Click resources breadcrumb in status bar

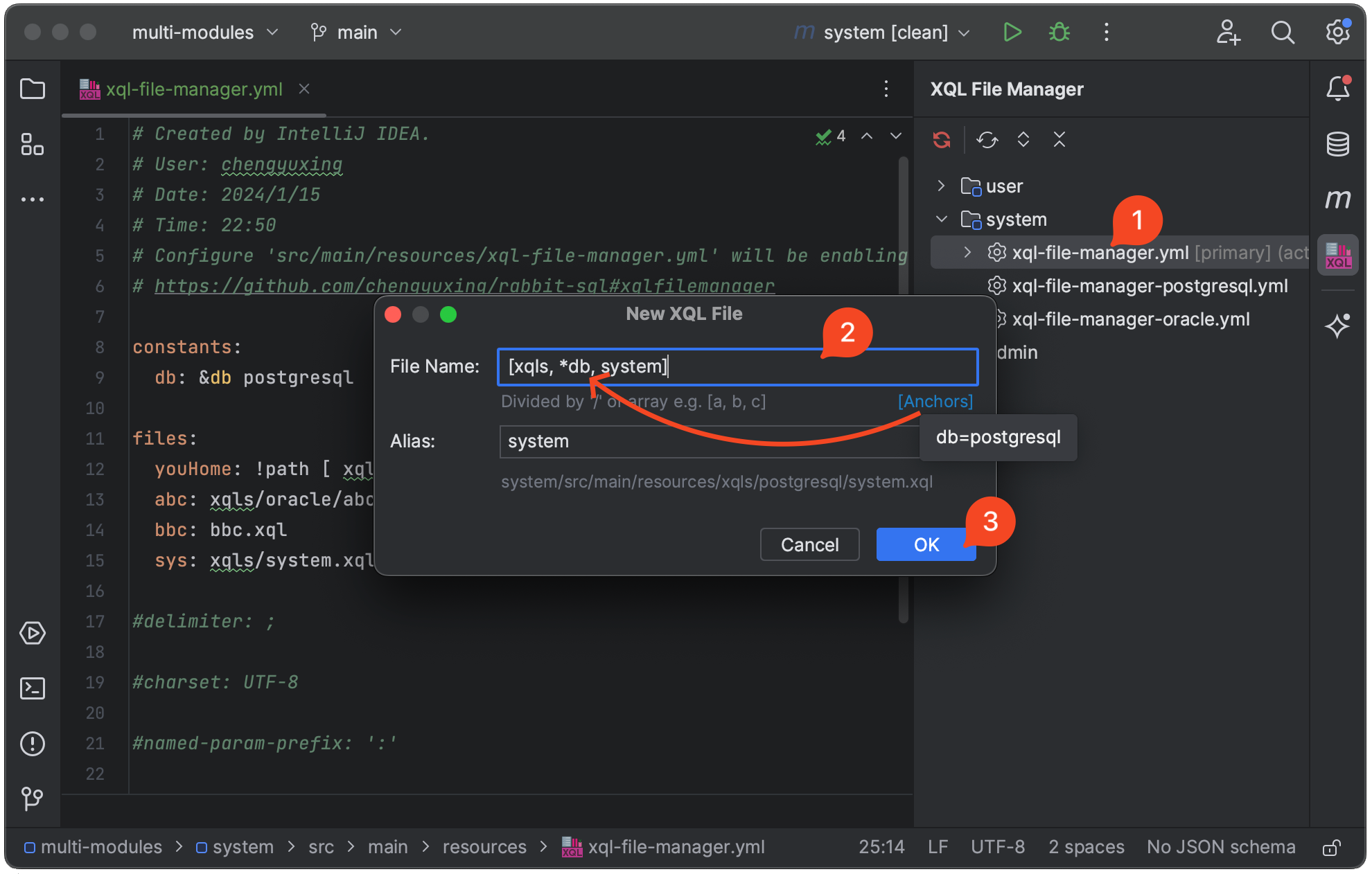pos(484,847)
